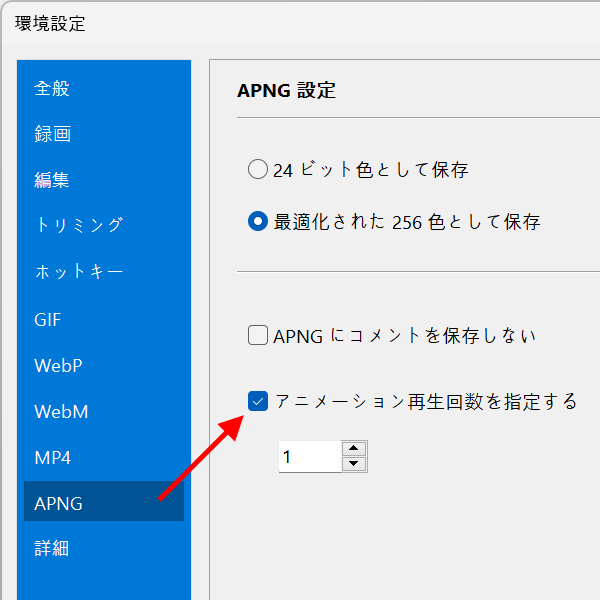The image size is (600, 600).
Task: Select the APNG sidebar item
Action: click(x=104, y=501)
